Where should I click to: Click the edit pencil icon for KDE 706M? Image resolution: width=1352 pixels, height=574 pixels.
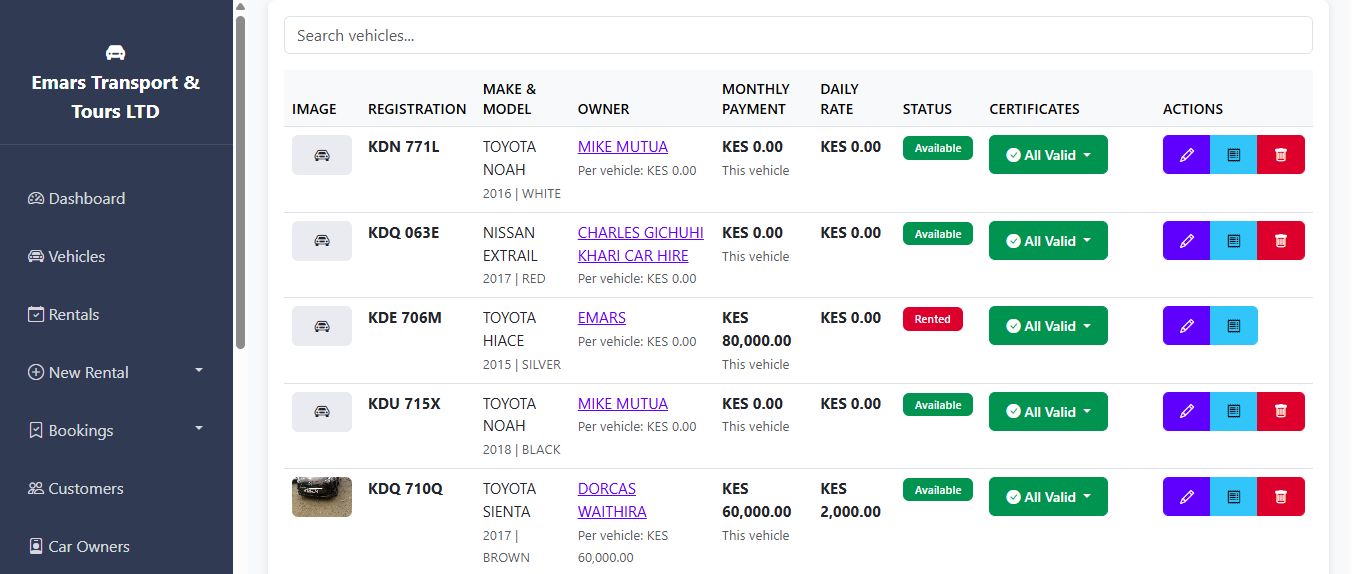tap(1186, 326)
